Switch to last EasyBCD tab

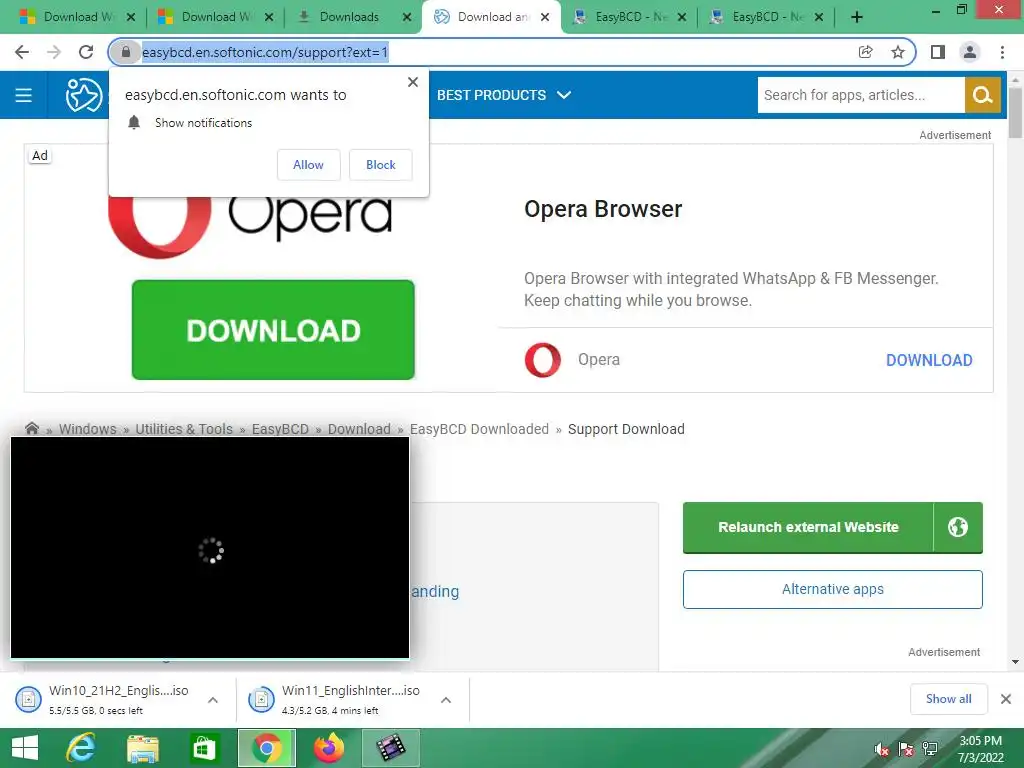(763, 17)
